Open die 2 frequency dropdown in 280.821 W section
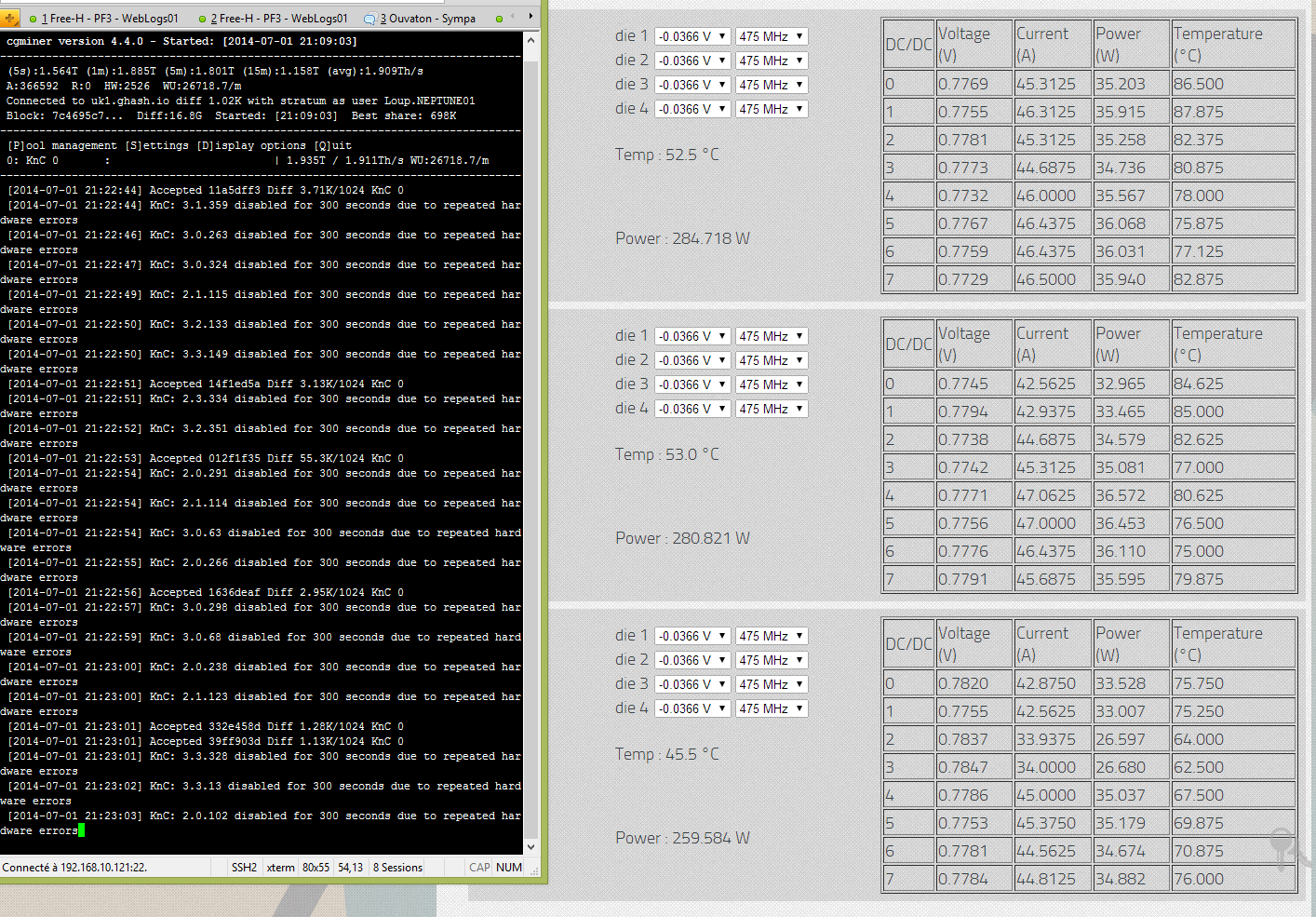 click(772, 360)
